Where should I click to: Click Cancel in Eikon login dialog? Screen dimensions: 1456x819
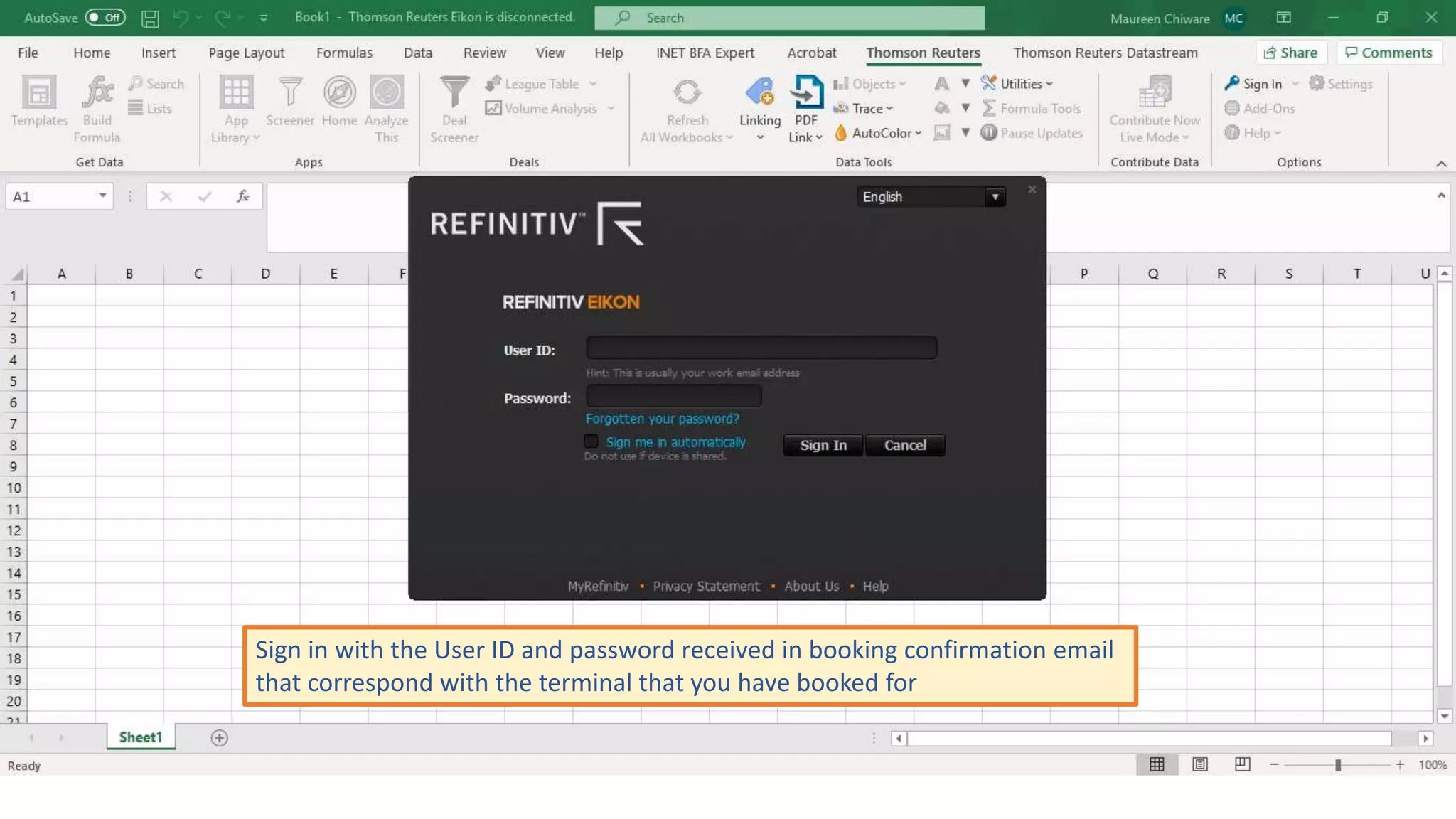tap(905, 445)
